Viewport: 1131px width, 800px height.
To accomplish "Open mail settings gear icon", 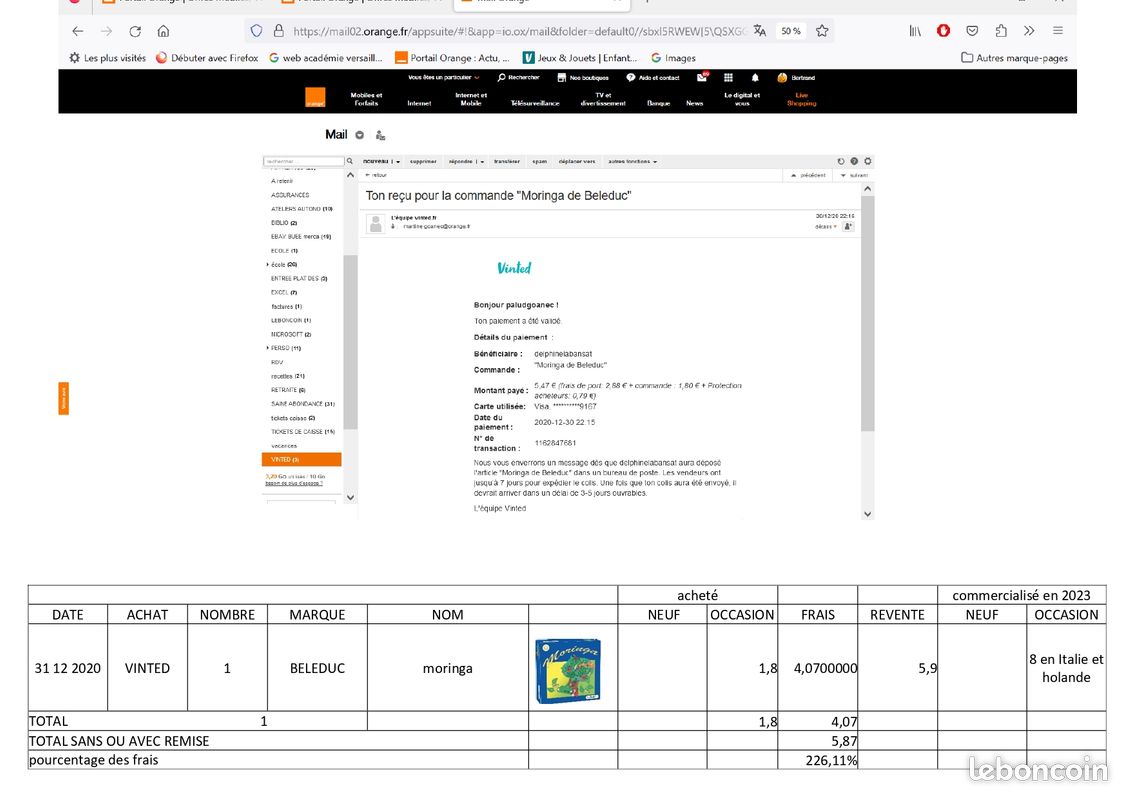I will pos(868,161).
